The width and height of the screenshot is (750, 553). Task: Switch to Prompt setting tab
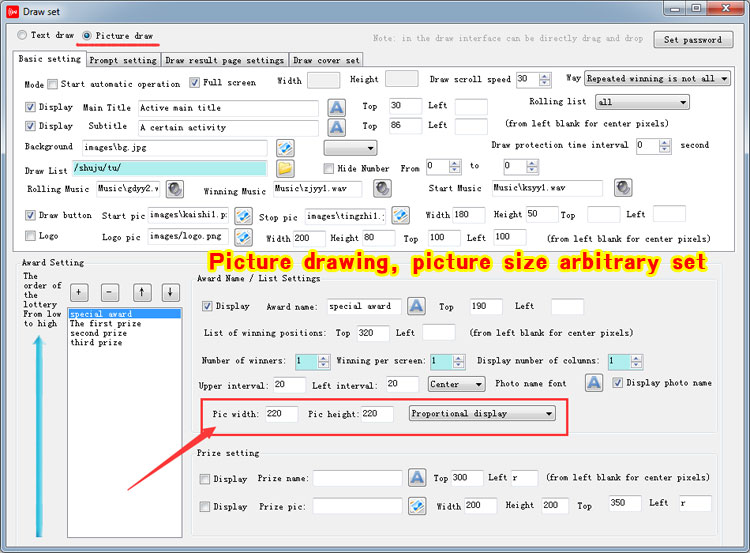(123, 60)
